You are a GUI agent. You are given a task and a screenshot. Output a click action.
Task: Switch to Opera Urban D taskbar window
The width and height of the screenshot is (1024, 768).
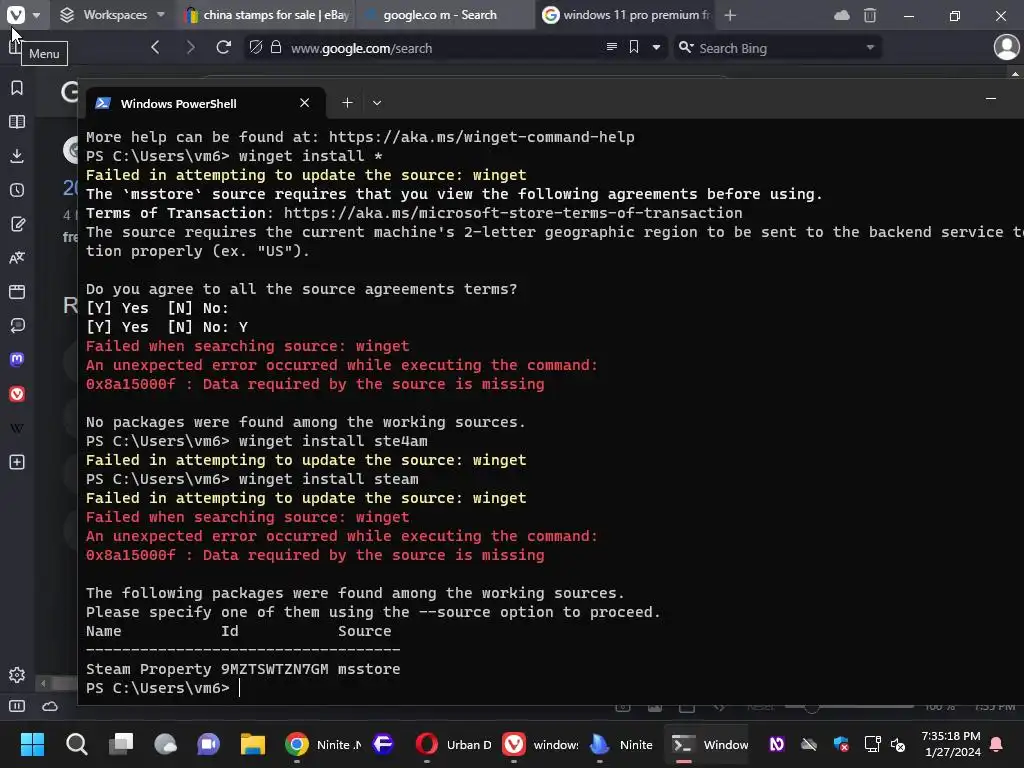coord(455,744)
